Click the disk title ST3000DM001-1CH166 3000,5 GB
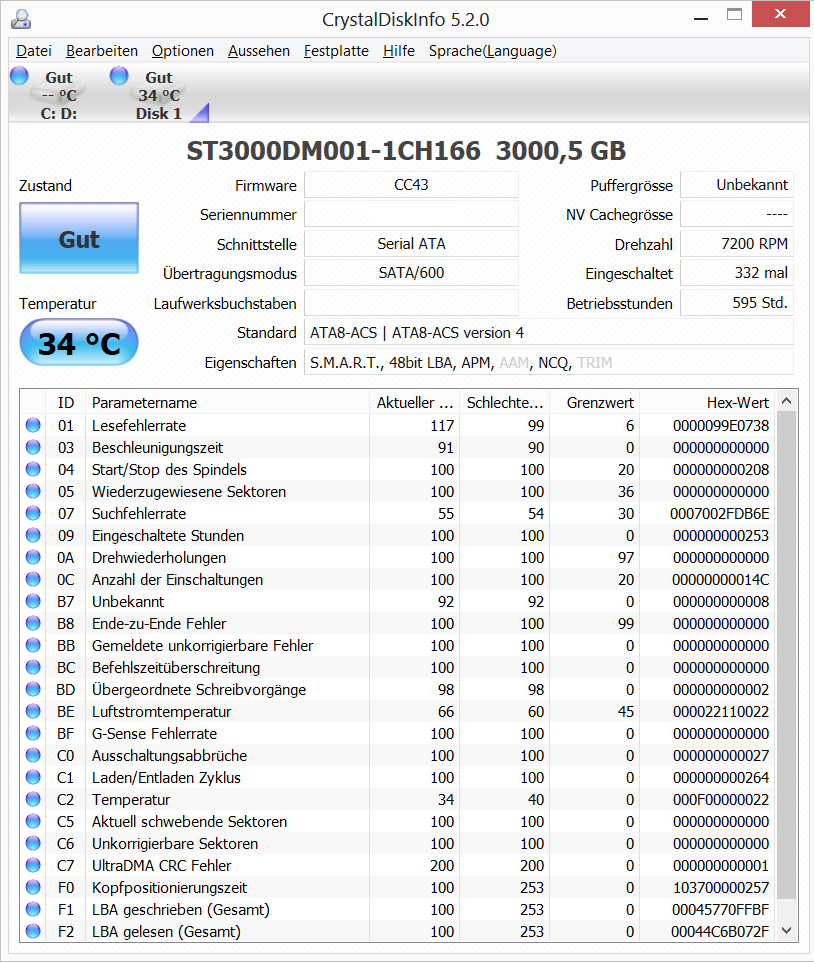The width and height of the screenshot is (814, 962). [x=406, y=151]
